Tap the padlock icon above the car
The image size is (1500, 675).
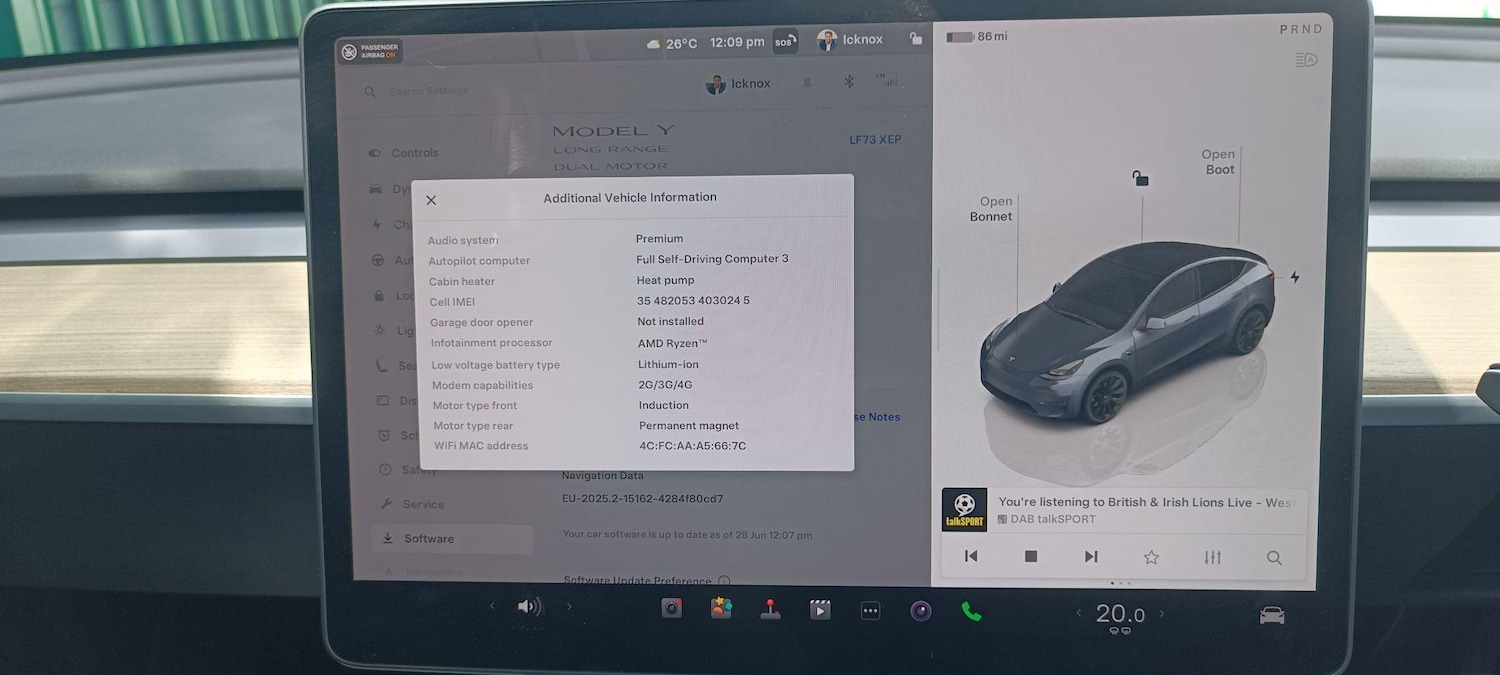point(1140,179)
